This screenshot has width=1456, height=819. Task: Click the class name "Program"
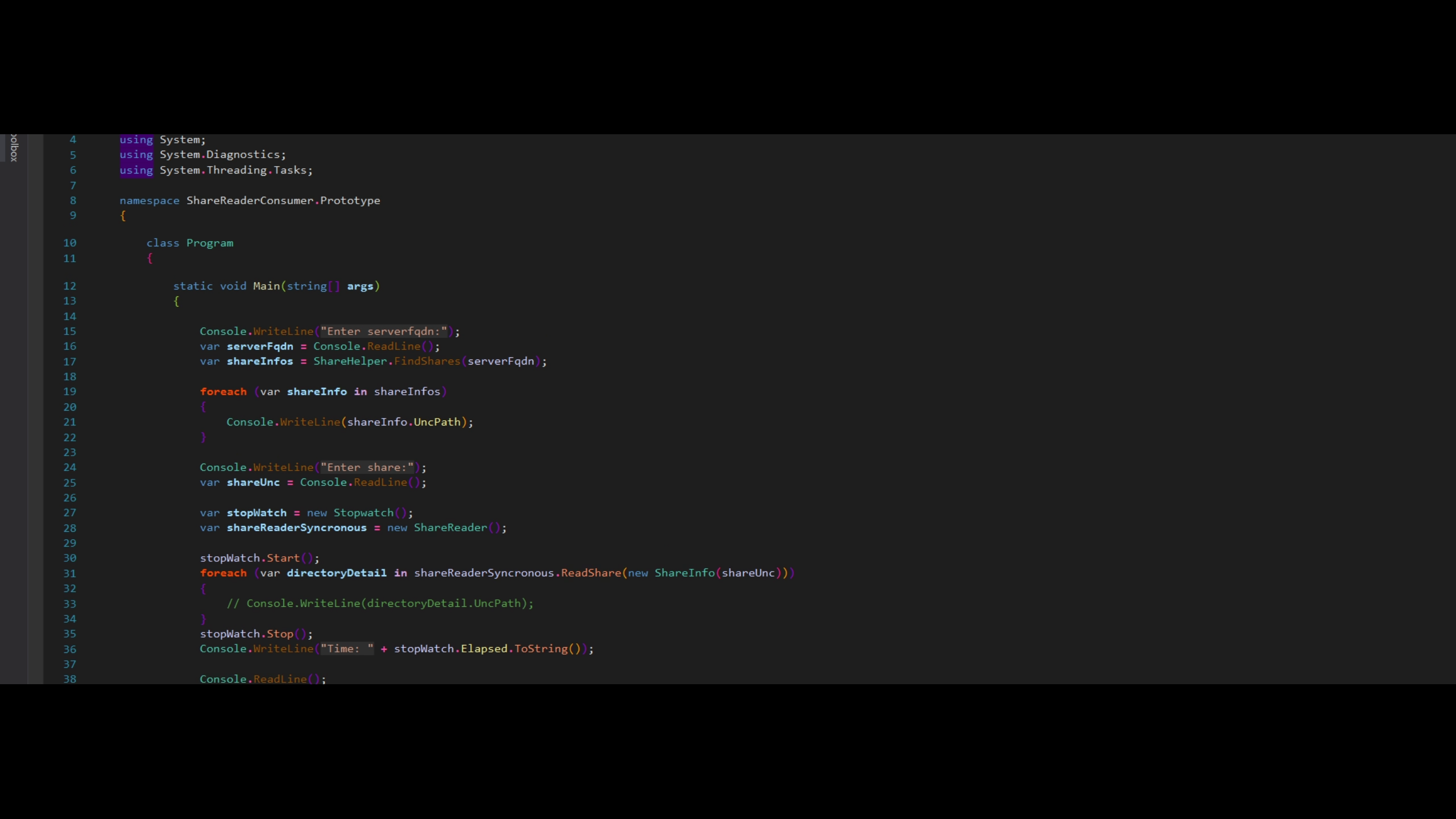210,243
